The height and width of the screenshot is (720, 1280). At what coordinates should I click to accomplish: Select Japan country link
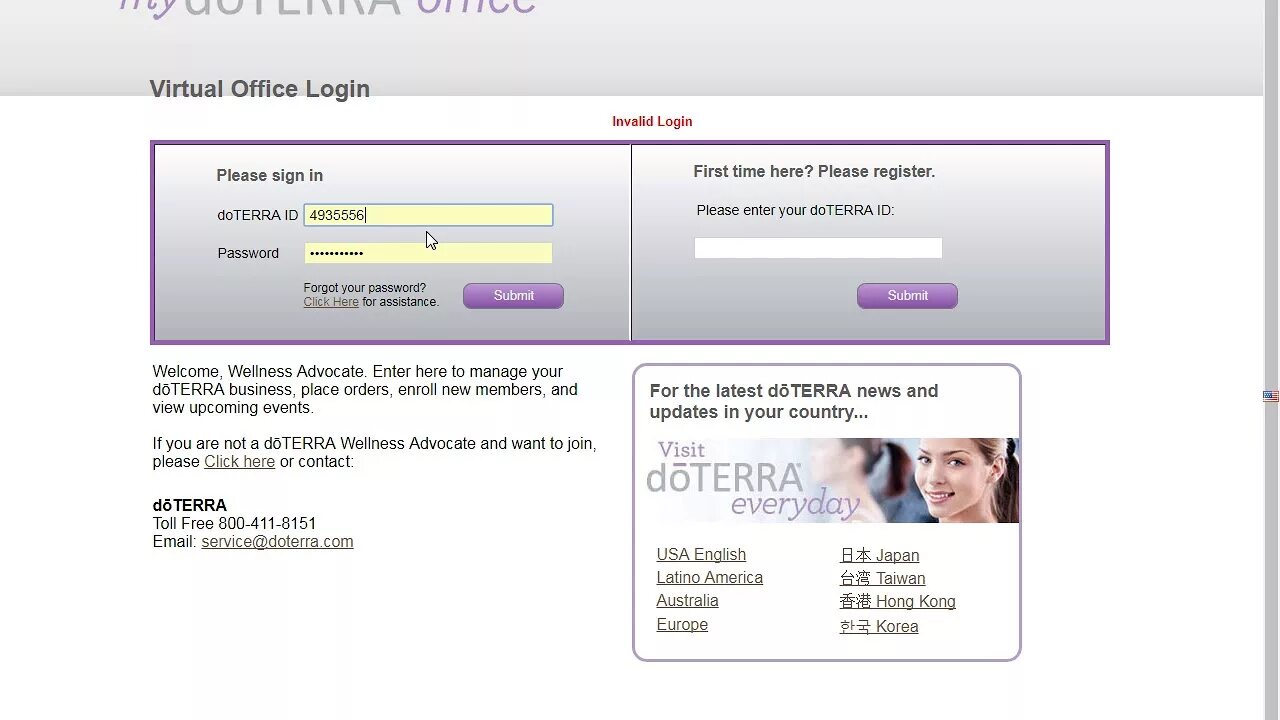[879, 556]
